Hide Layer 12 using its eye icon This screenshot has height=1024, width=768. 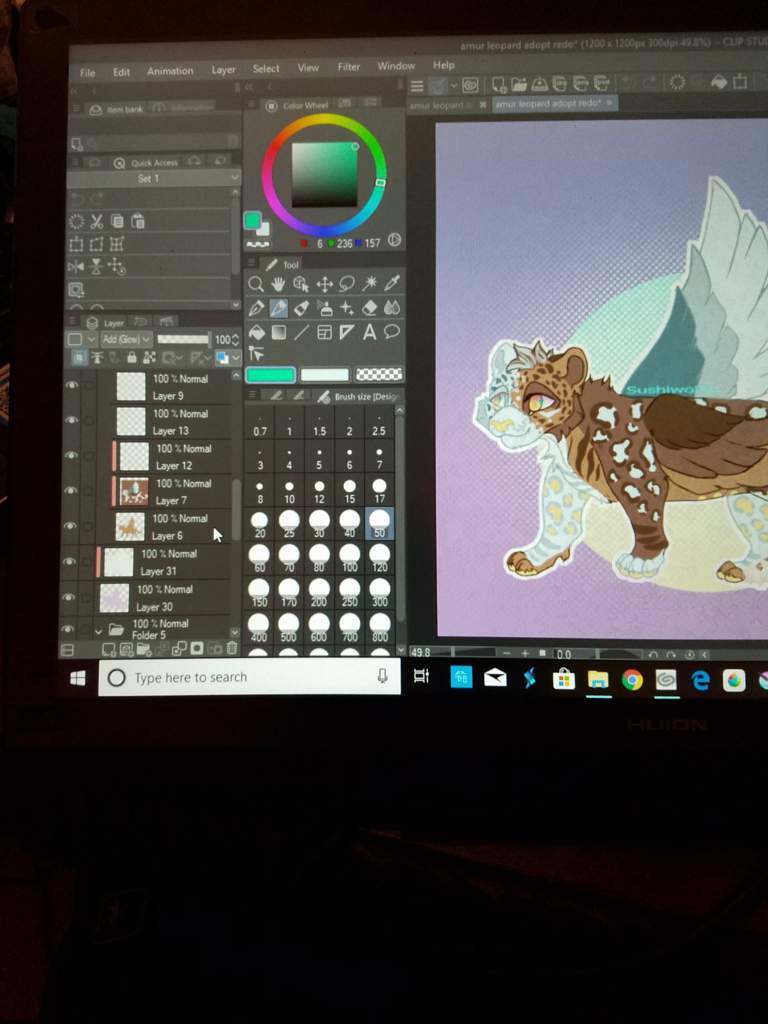[x=72, y=455]
